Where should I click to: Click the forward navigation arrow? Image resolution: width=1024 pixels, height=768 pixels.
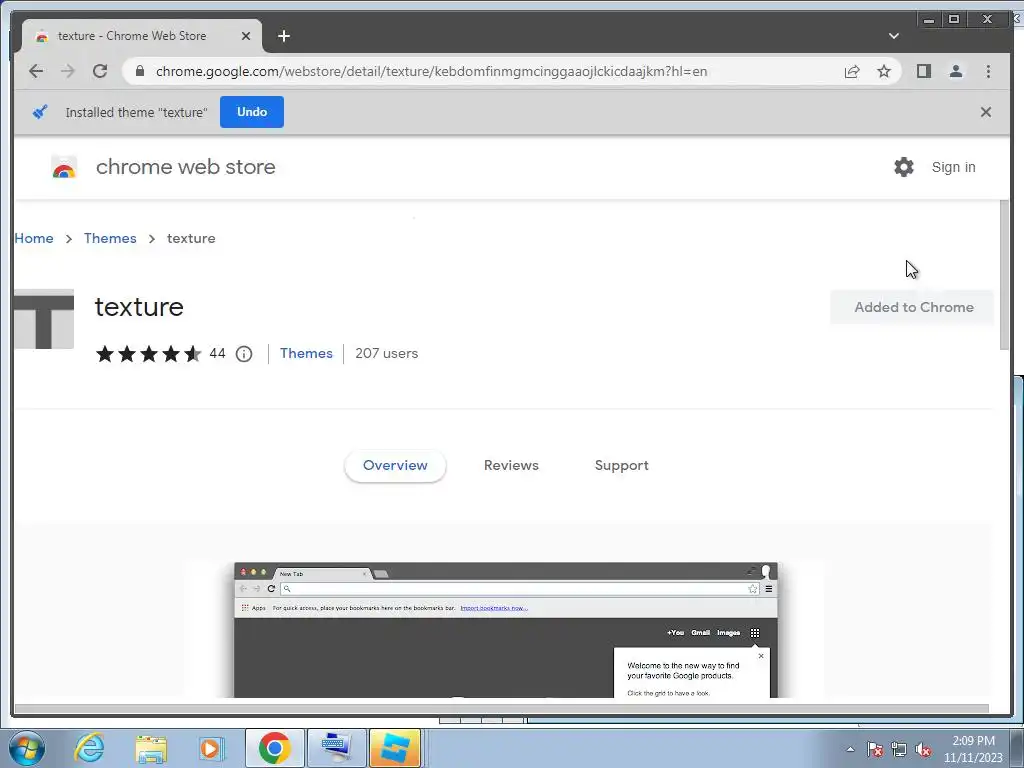click(x=68, y=71)
